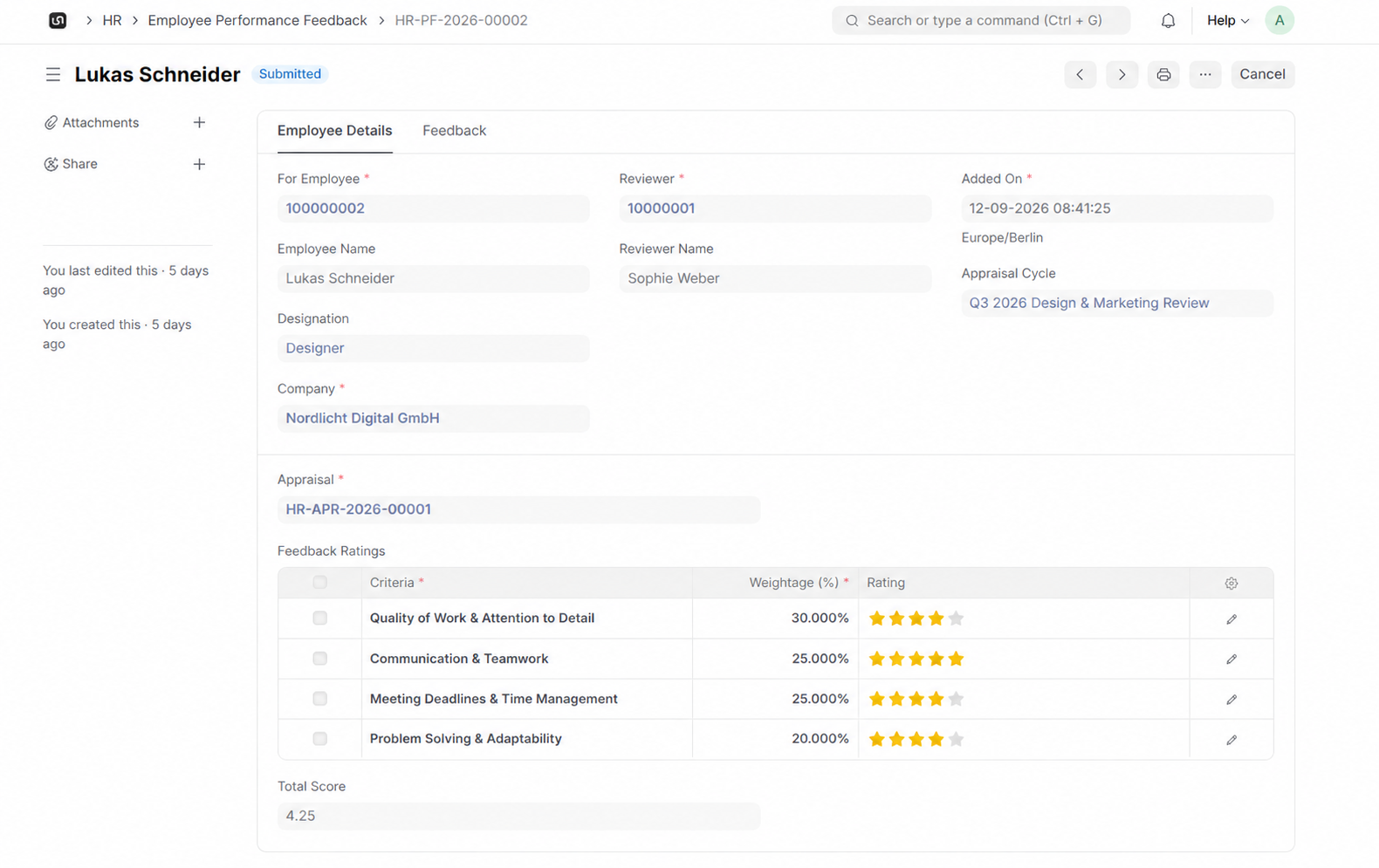1379x868 pixels.
Task: Switch to the Feedback tab
Action: pyautogui.click(x=454, y=131)
